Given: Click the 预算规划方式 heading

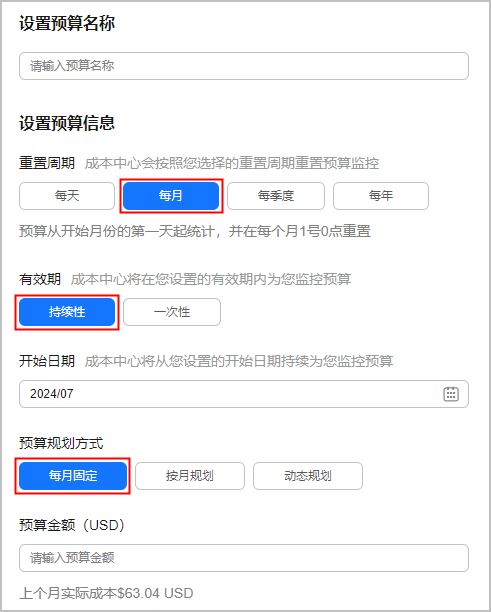Looking at the screenshot, I should pyautogui.click(x=61, y=443).
